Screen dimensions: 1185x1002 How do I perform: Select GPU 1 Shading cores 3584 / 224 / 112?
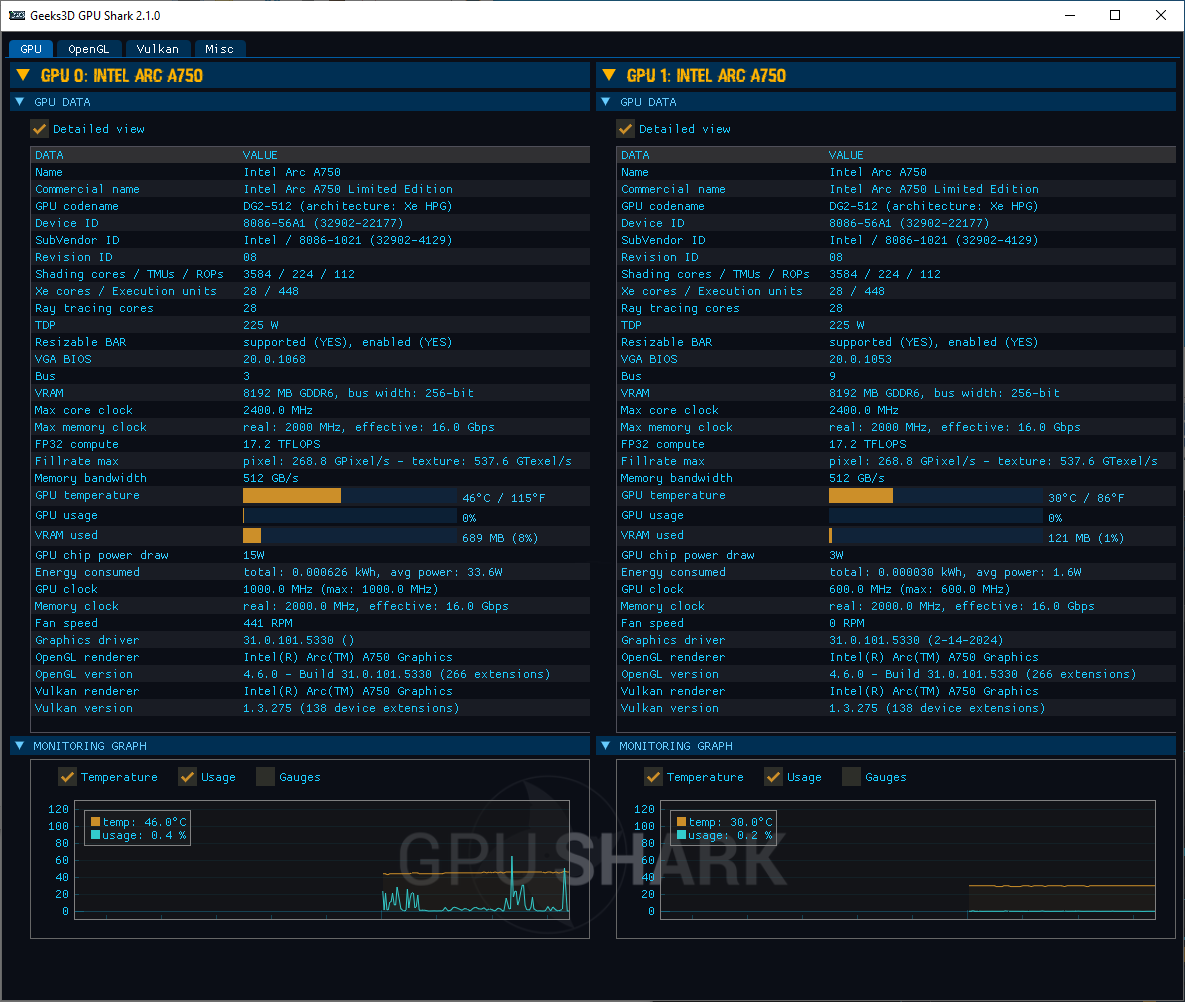(884, 274)
